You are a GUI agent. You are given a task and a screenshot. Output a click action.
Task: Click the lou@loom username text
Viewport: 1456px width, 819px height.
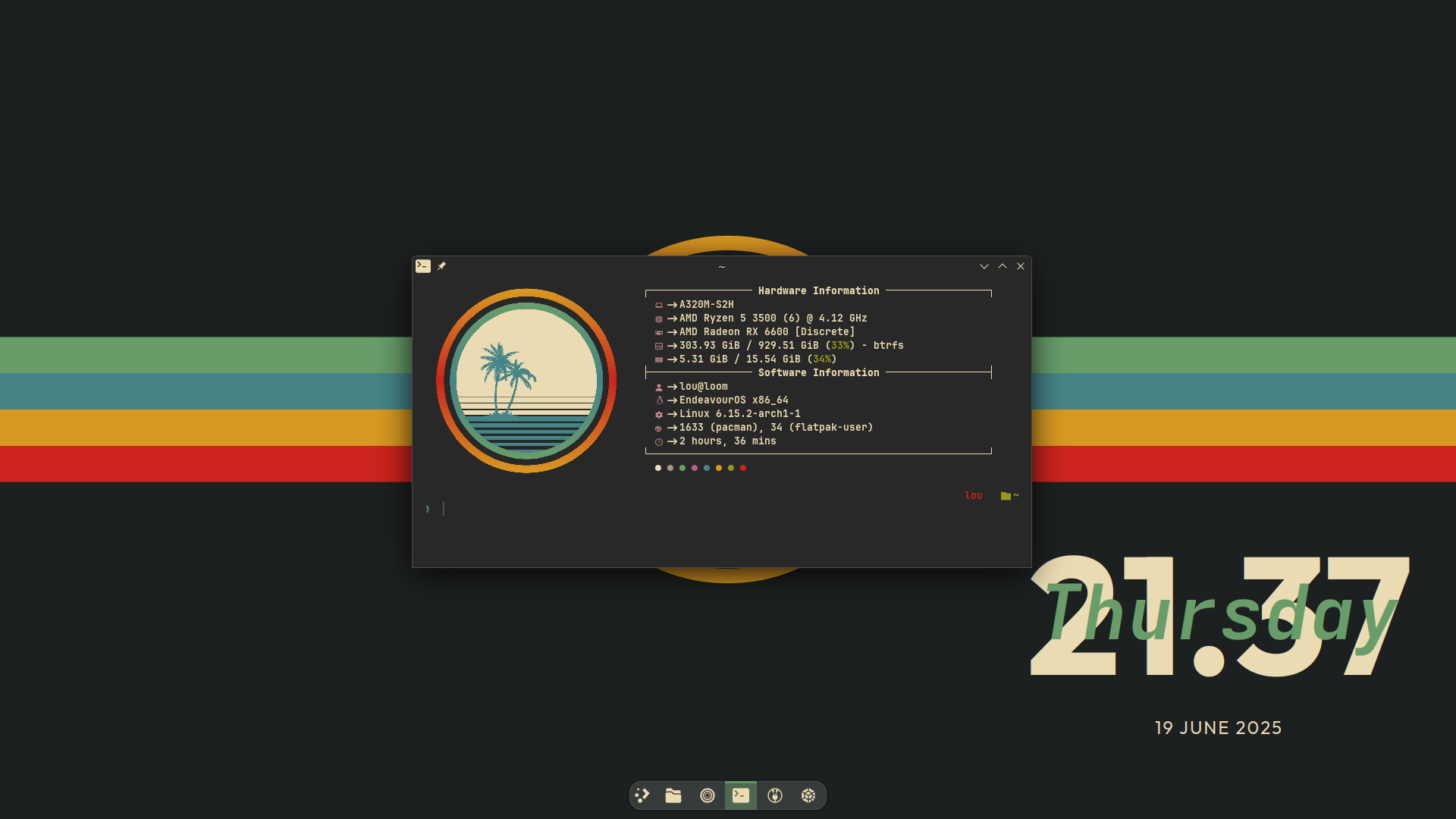[x=703, y=387]
